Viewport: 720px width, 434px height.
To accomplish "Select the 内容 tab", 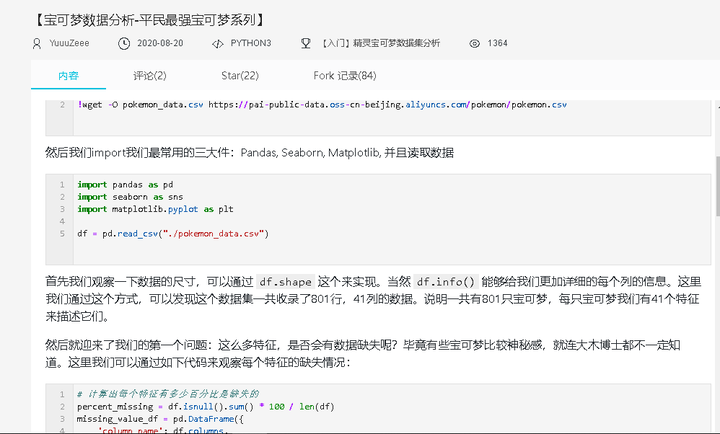I will coord(68,76).
